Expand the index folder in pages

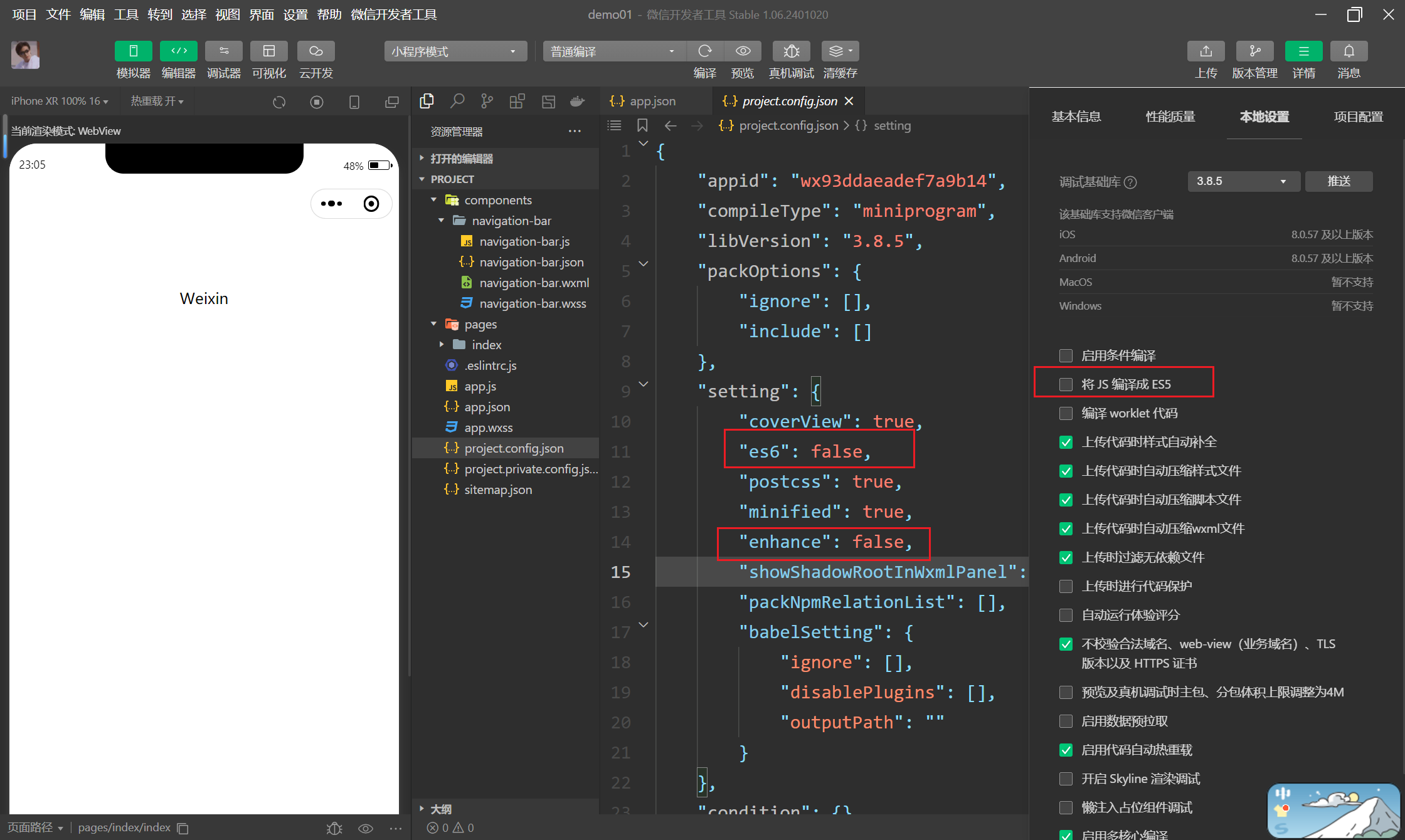[x=486, y=345]
